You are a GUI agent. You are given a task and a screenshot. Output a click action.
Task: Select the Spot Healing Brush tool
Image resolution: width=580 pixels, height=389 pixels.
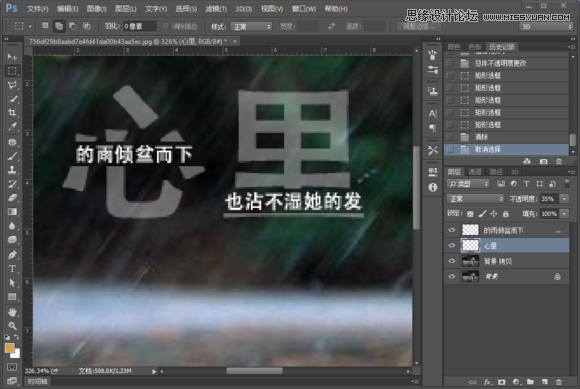[12, 142]
